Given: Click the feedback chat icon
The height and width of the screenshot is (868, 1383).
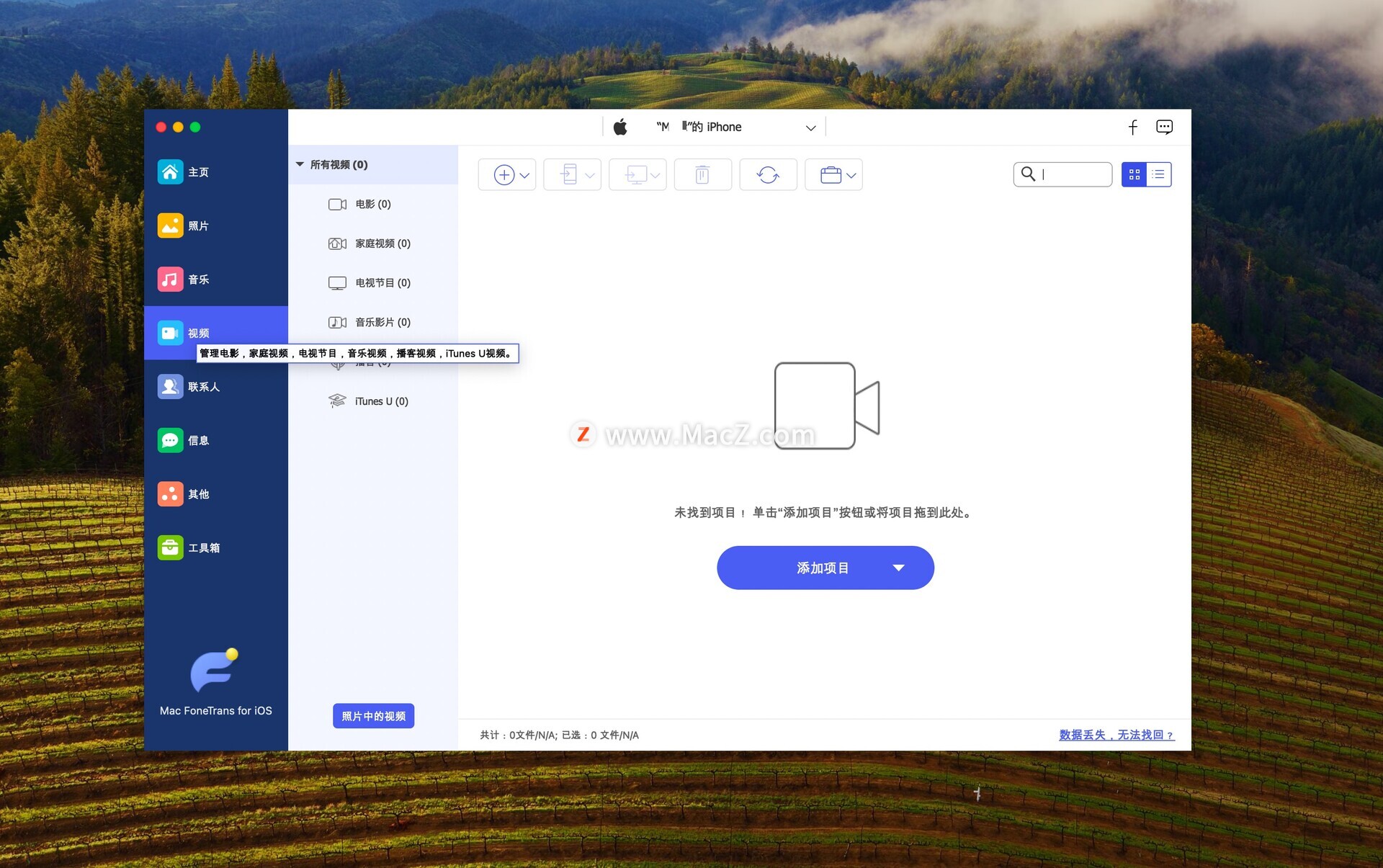Looking at the screenshot, I should pyautogui.click(x=1164, y=127).
